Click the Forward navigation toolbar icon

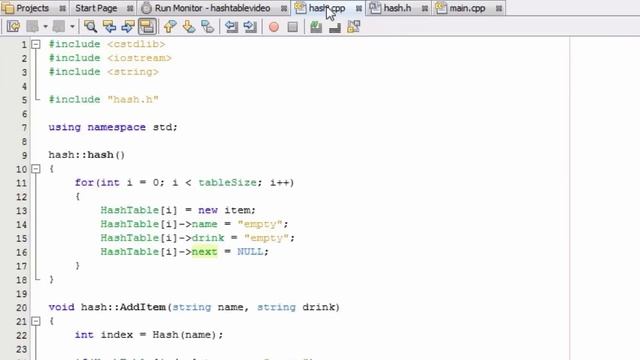tap(59, 27)
